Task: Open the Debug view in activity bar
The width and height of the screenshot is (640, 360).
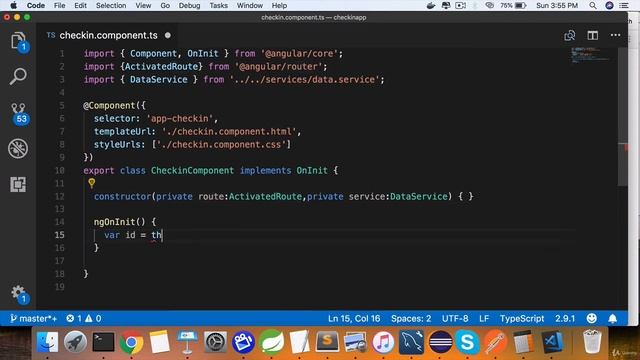Action: 18,148
